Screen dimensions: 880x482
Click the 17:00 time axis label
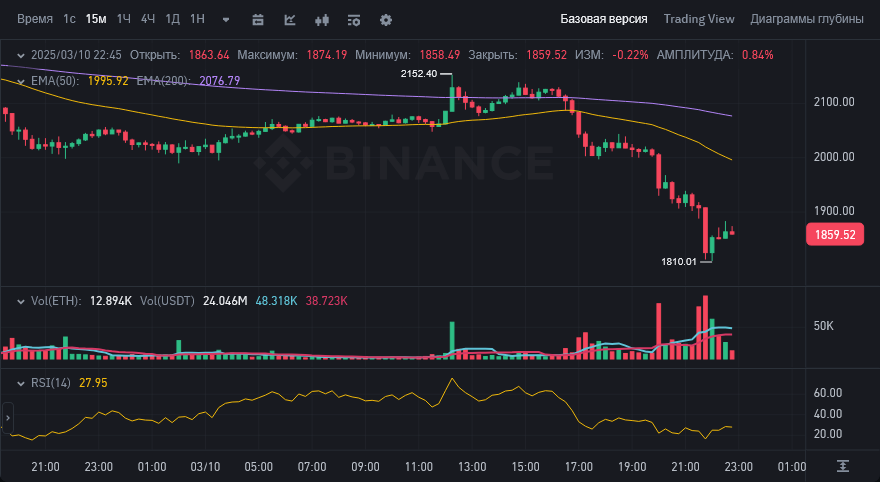579,467
